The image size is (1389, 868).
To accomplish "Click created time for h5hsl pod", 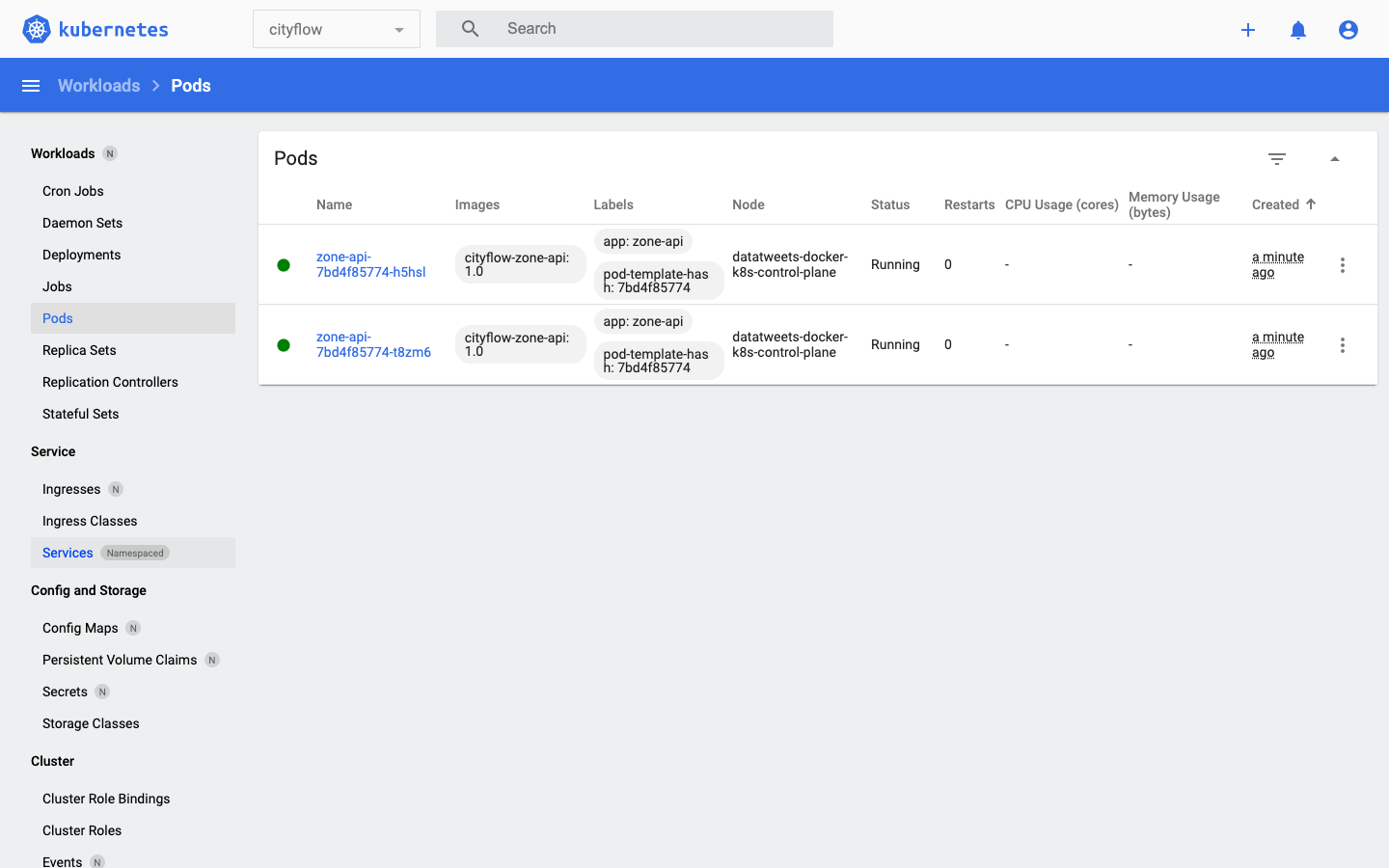I will tap(1278, 264).
